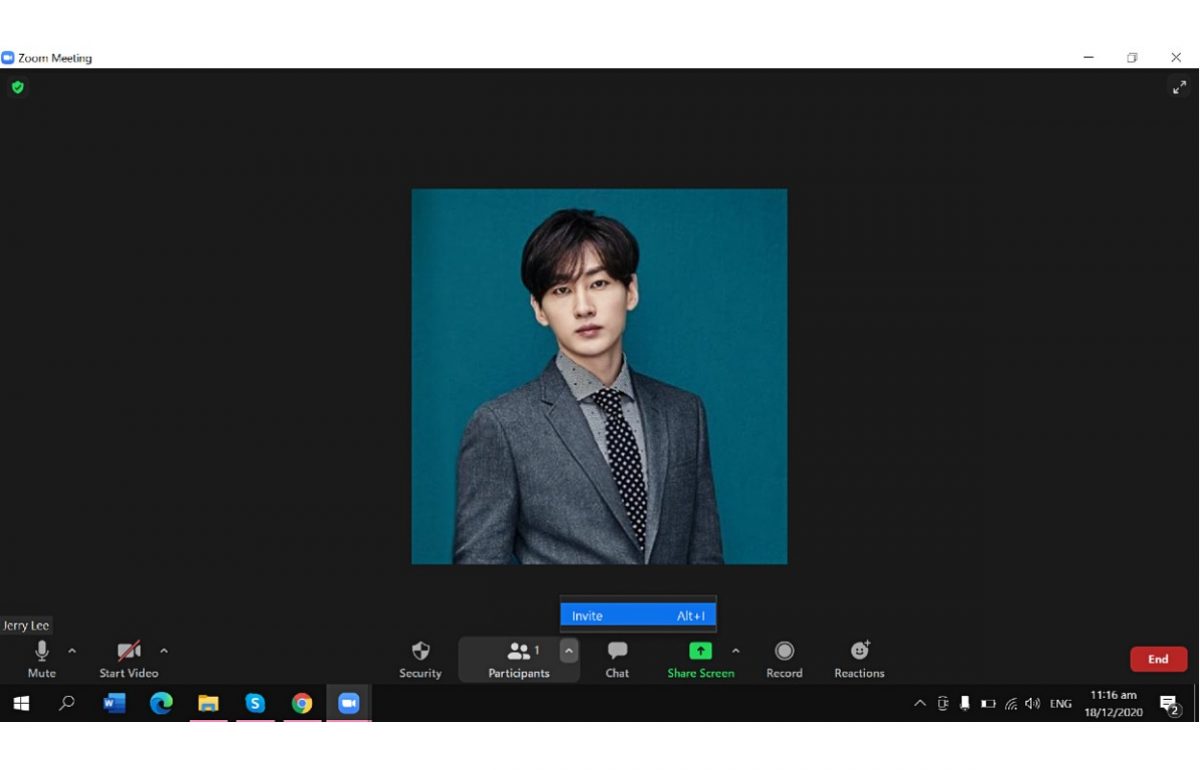Toggle Start Video camera on
The image size is (1200, 770).
pyautogui.click(x=128, y=659)
